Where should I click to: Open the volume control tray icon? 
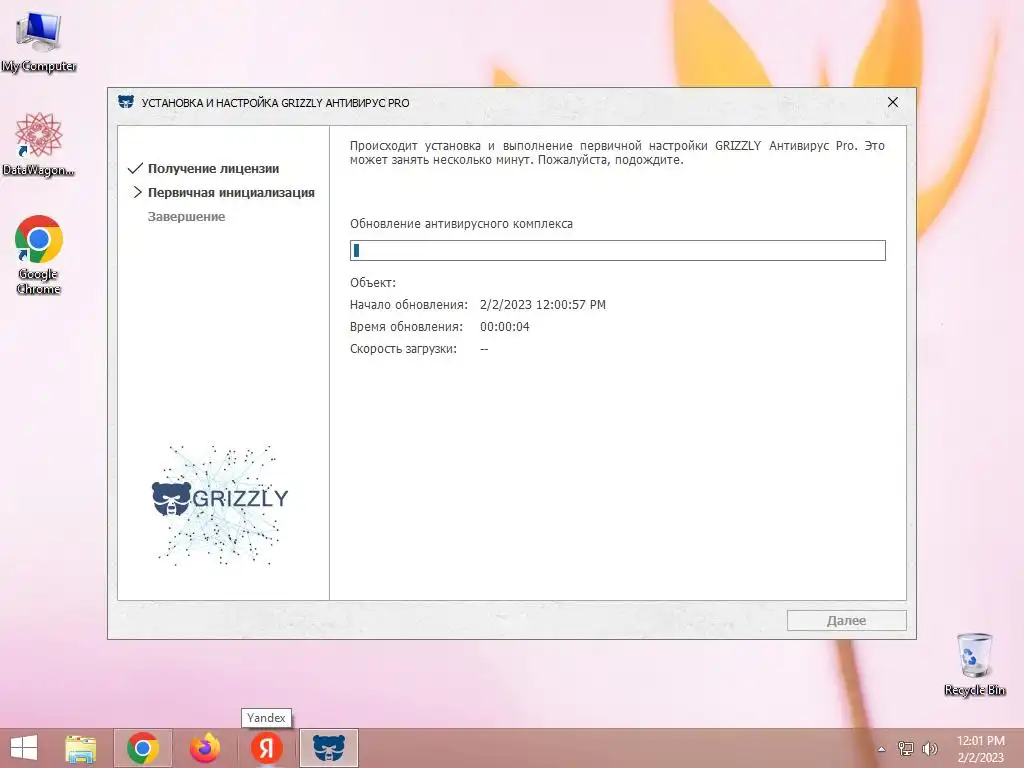point(929,749)
